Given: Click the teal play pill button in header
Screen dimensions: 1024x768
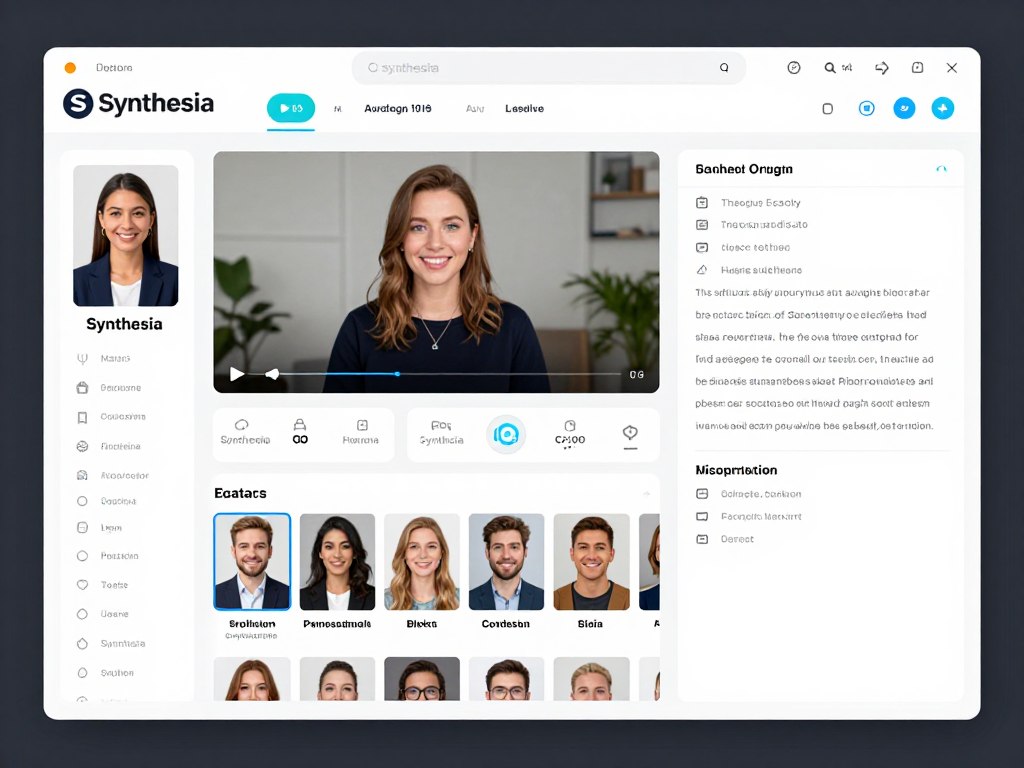Looking at the screenshot, I should (x=291, y=108).
